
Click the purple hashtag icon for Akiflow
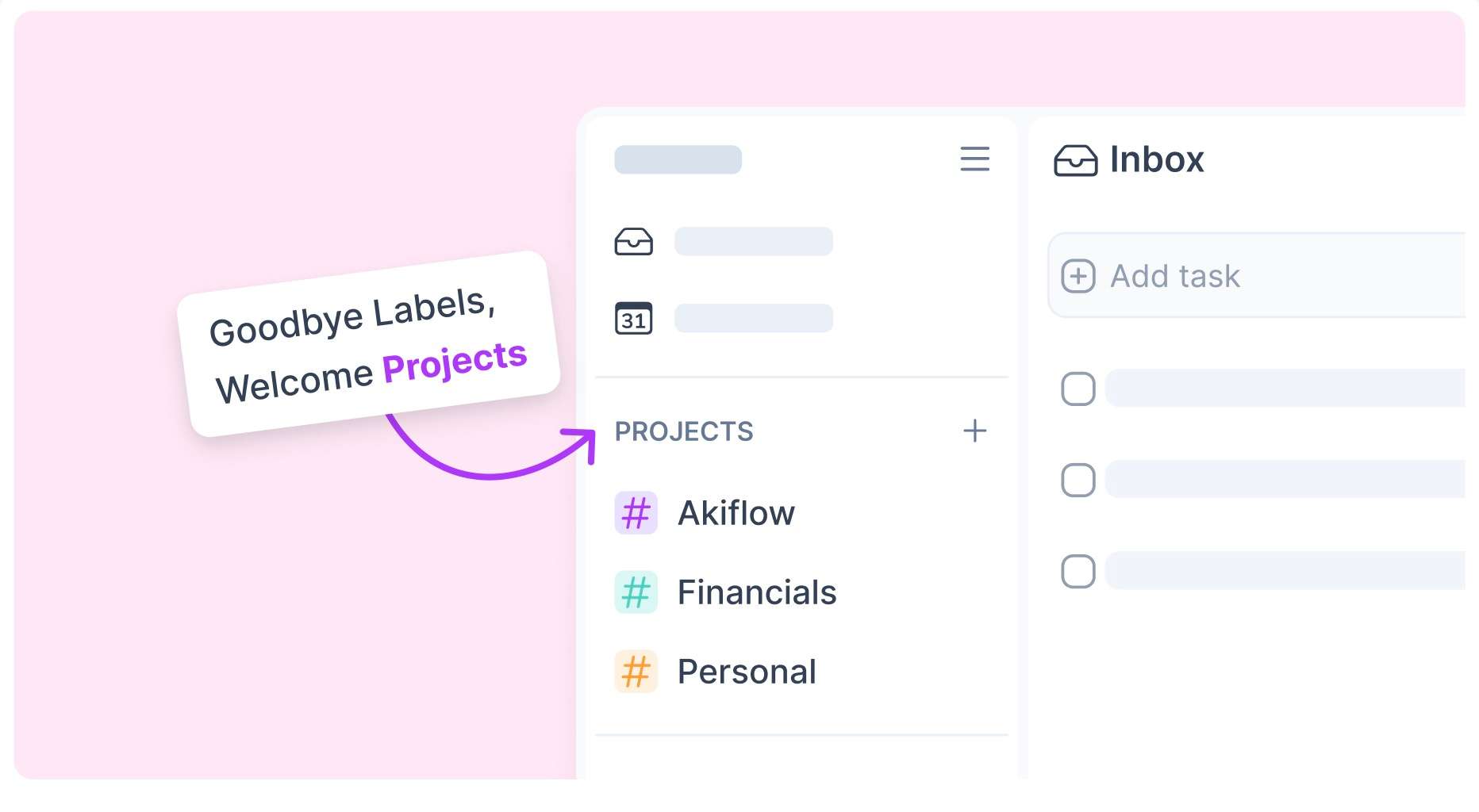point(636,513)
